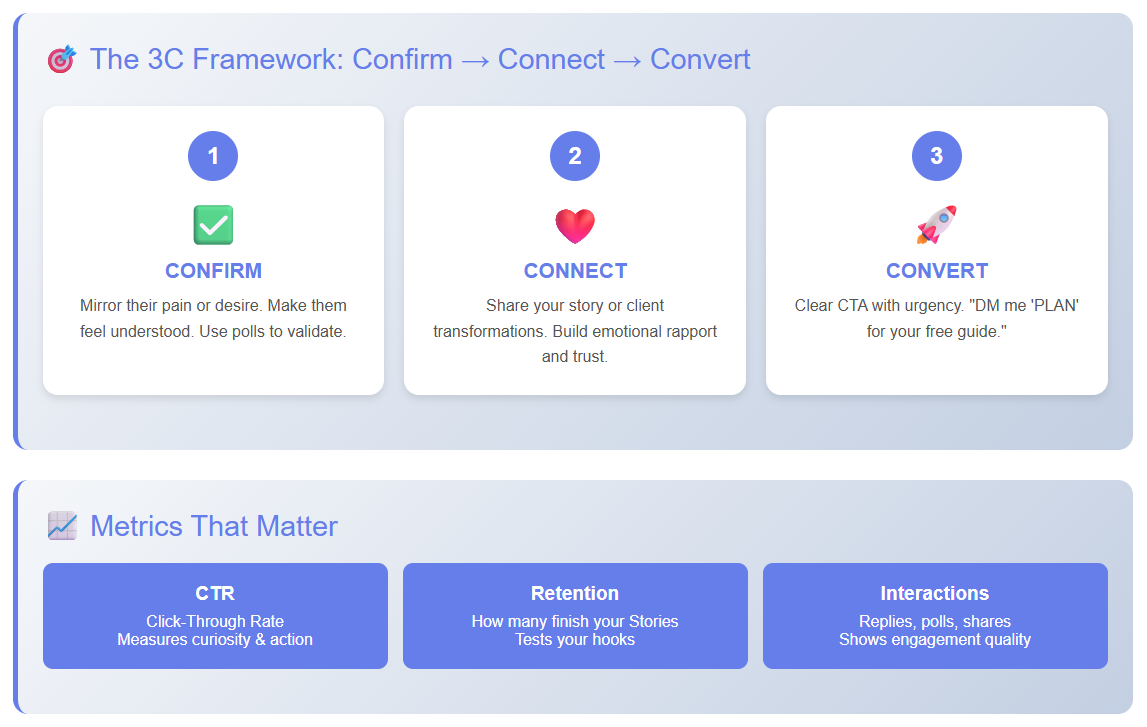Open the Retention metric tile
This screenshot has width=1147, height=727.
point(575,616)
